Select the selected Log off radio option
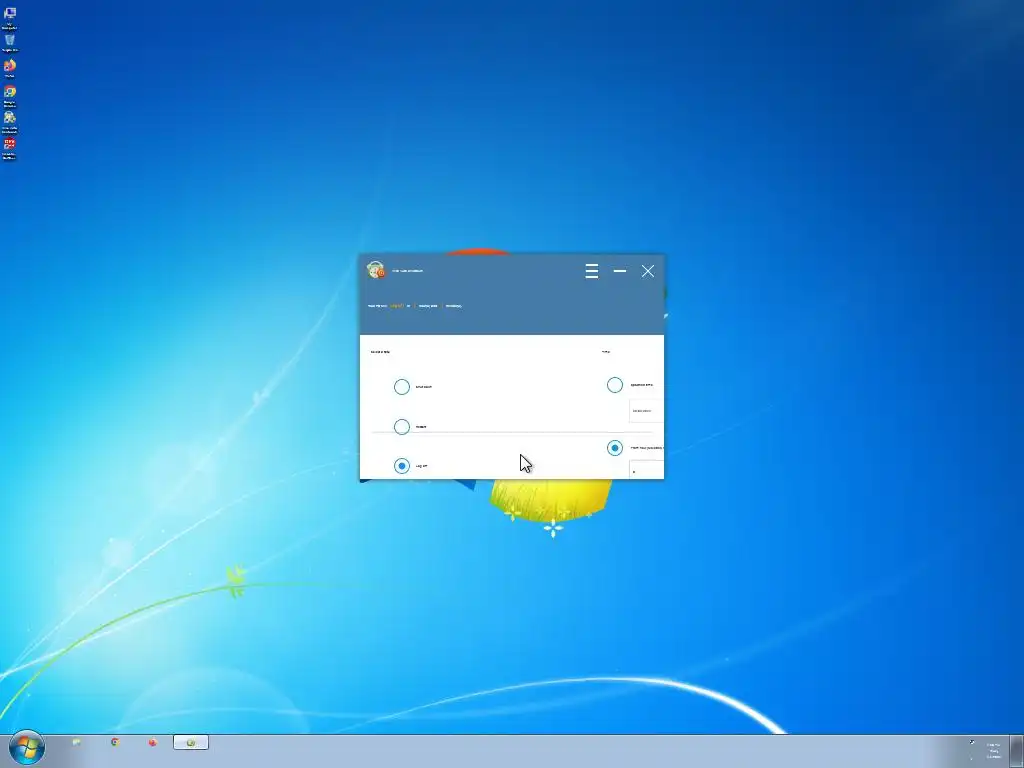Screen dimensions: 1024x768 (402, 466)
